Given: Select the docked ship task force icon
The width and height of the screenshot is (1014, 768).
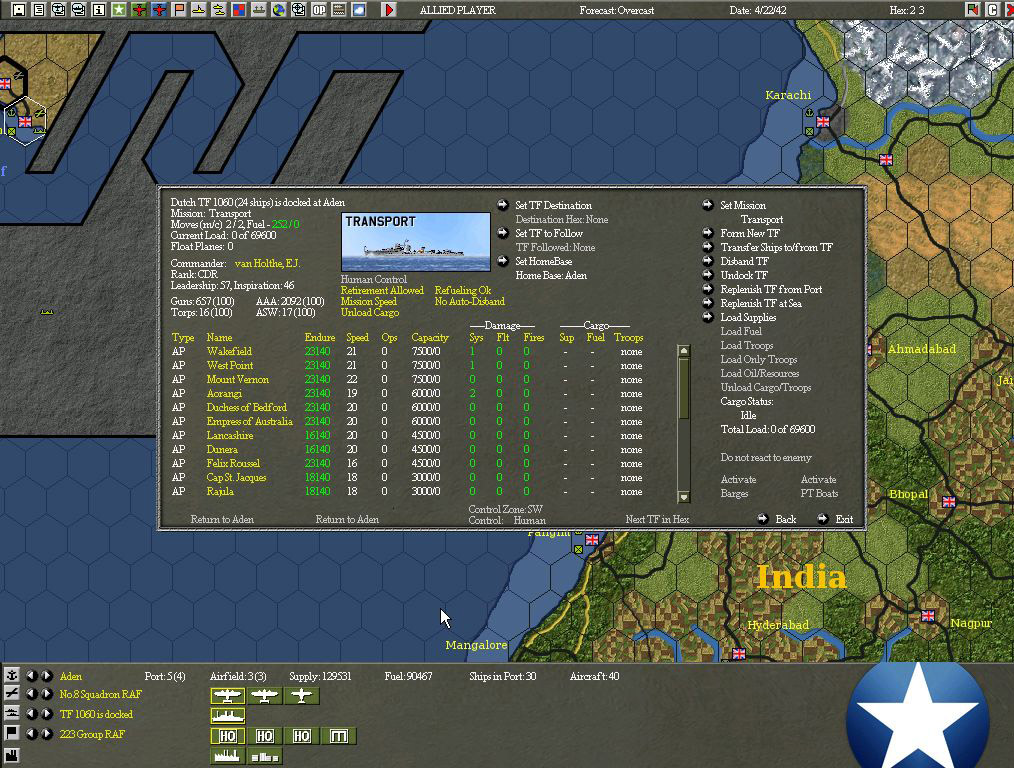Looking at the screenshot, I should tap(227, 716).
